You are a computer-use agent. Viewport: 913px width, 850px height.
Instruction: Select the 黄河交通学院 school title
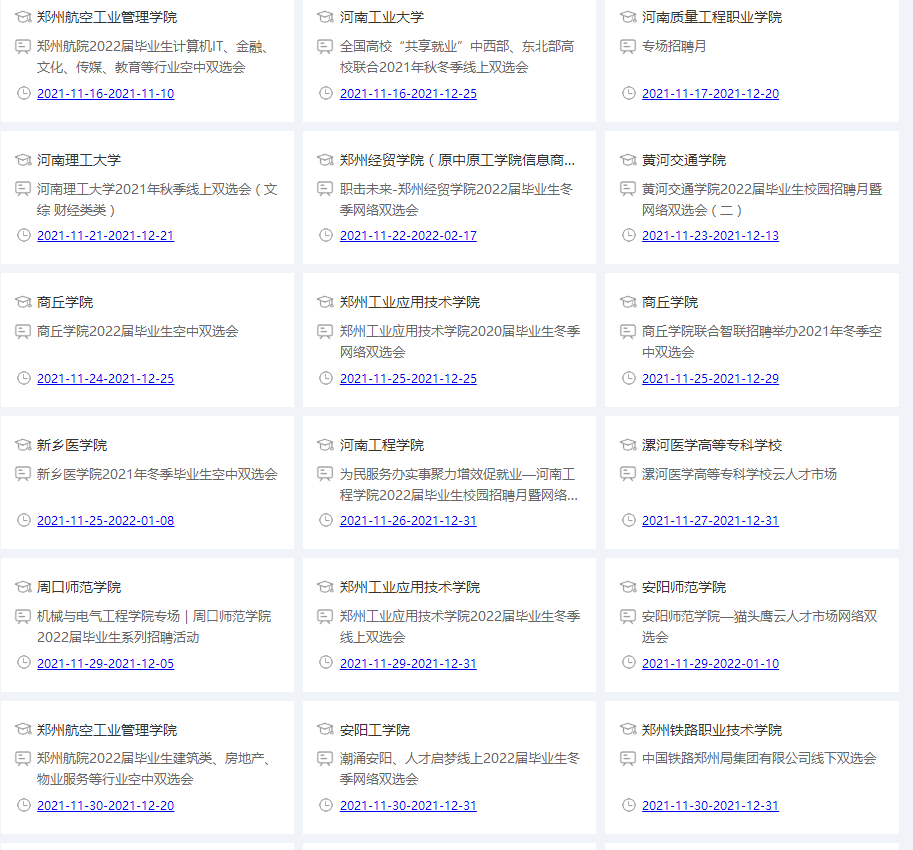(684, 160)
